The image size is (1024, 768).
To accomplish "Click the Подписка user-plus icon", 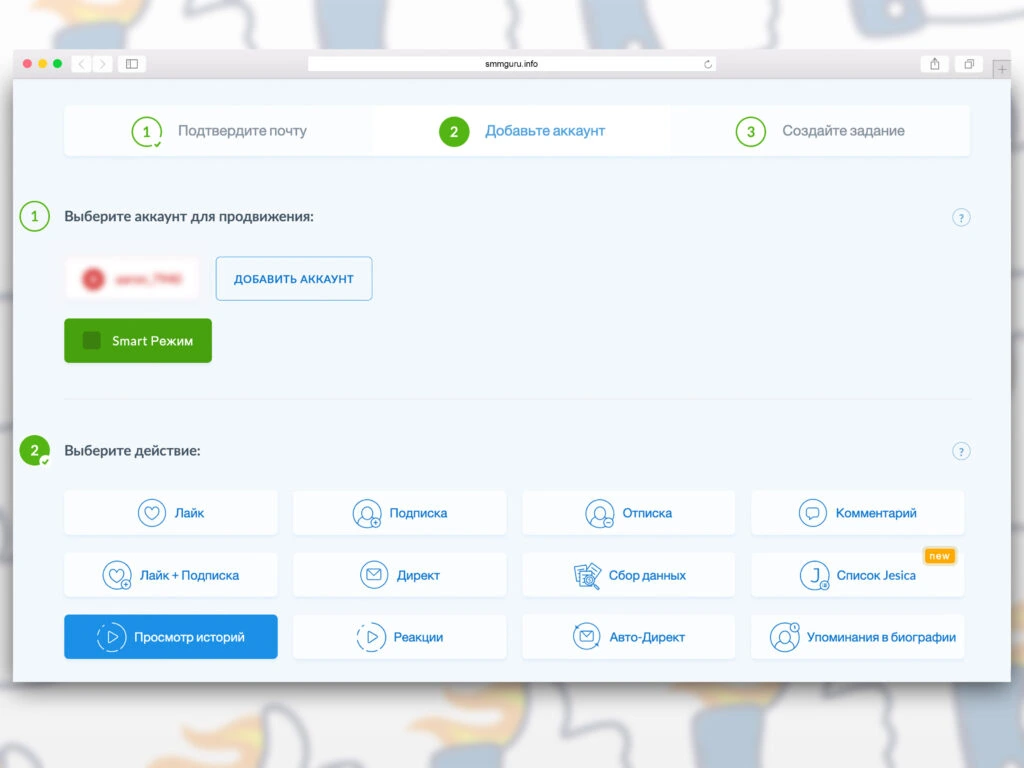I will (x=367, y=513).
